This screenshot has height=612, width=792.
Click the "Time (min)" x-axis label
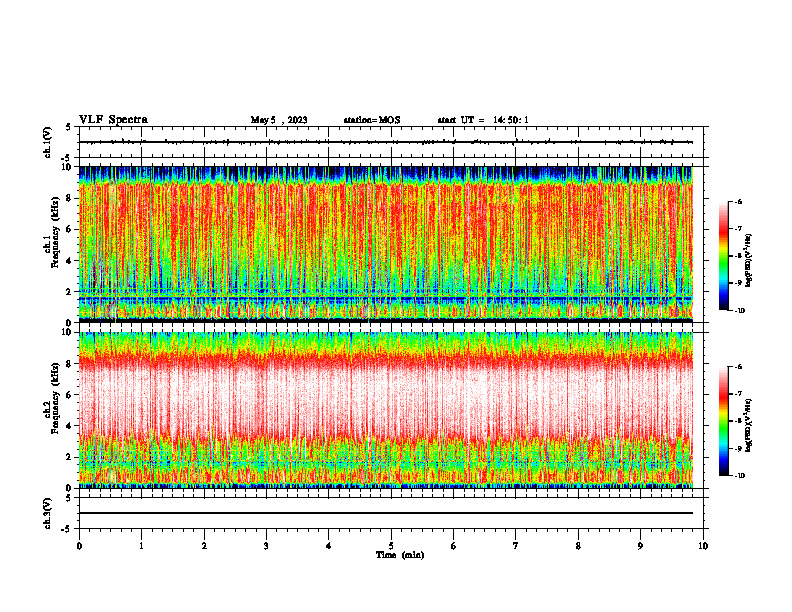(400, 555)
